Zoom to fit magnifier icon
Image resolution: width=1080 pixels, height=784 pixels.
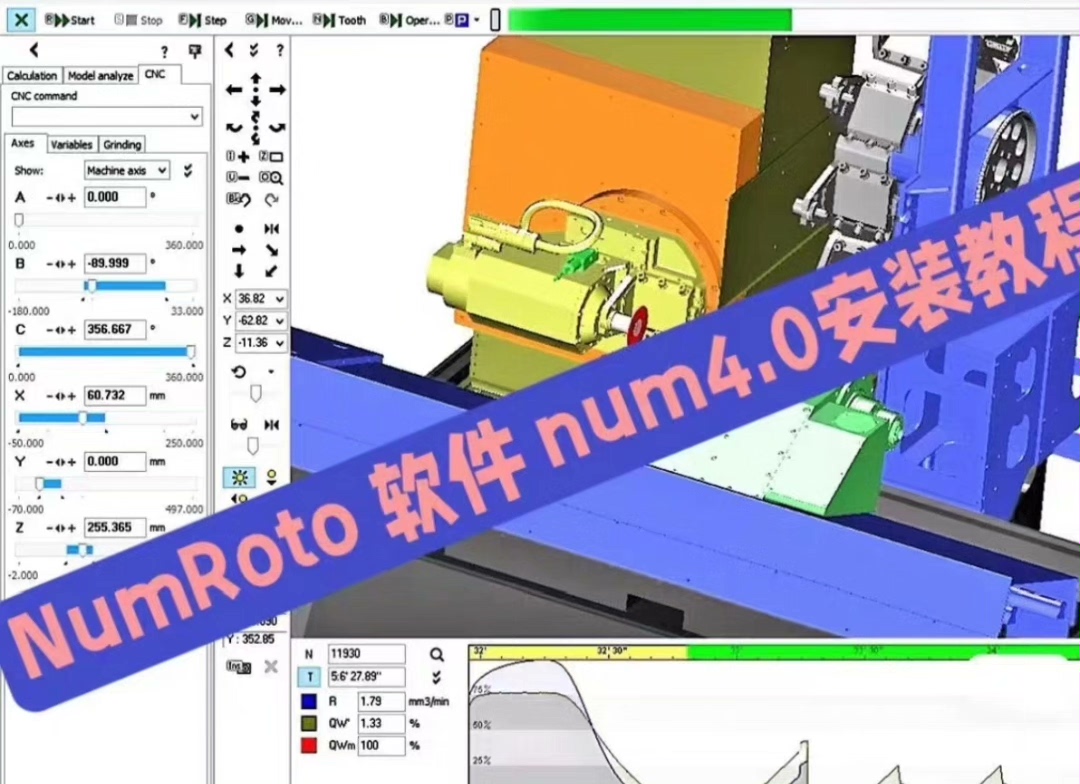pyautogui.click(x=271, y=178)
